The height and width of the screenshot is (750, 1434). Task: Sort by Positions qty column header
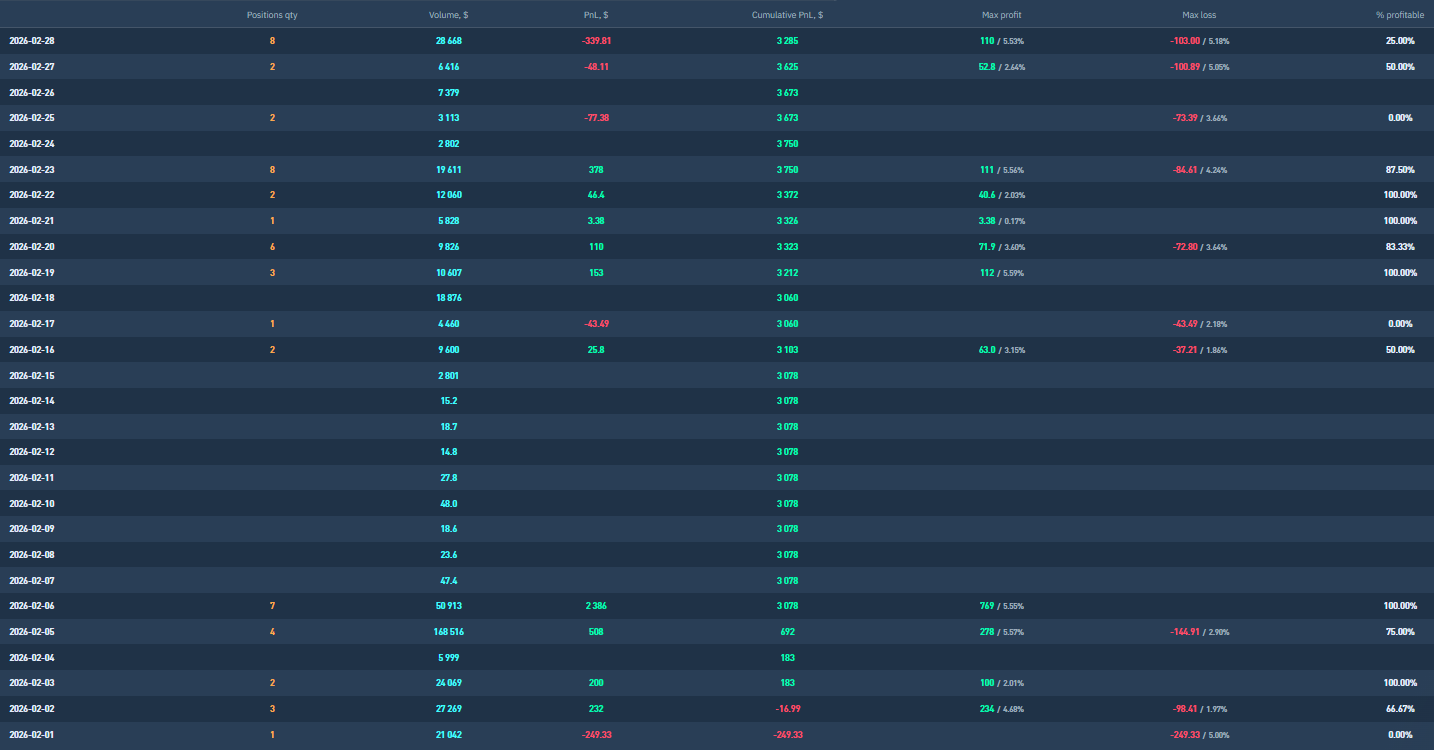pos(271,15)
